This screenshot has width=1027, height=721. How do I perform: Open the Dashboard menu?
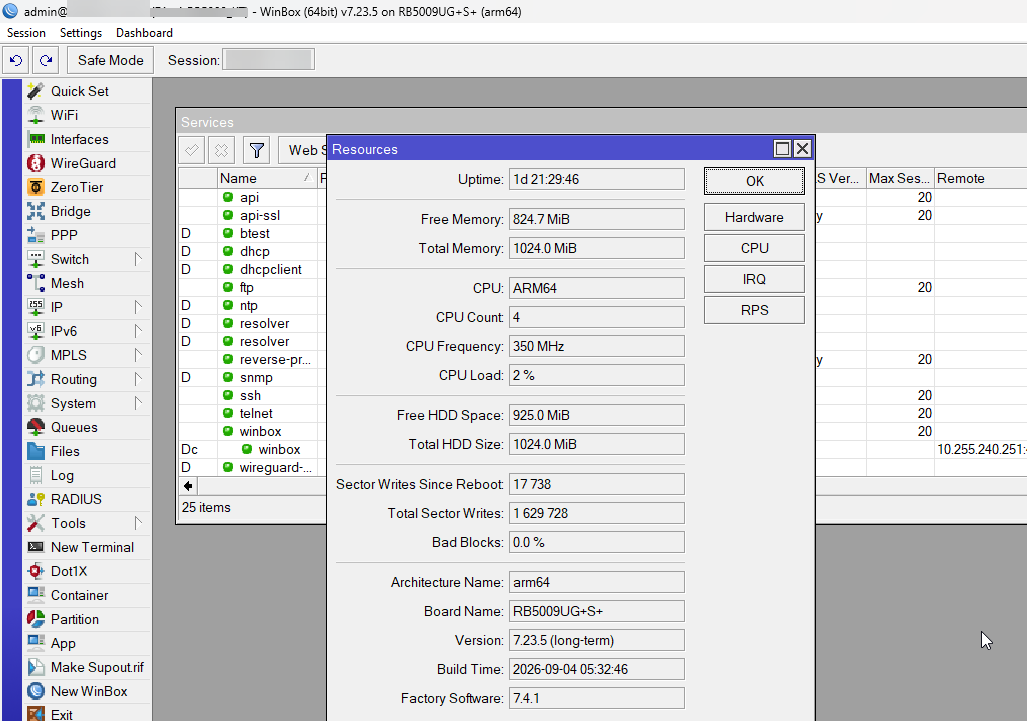144,33
